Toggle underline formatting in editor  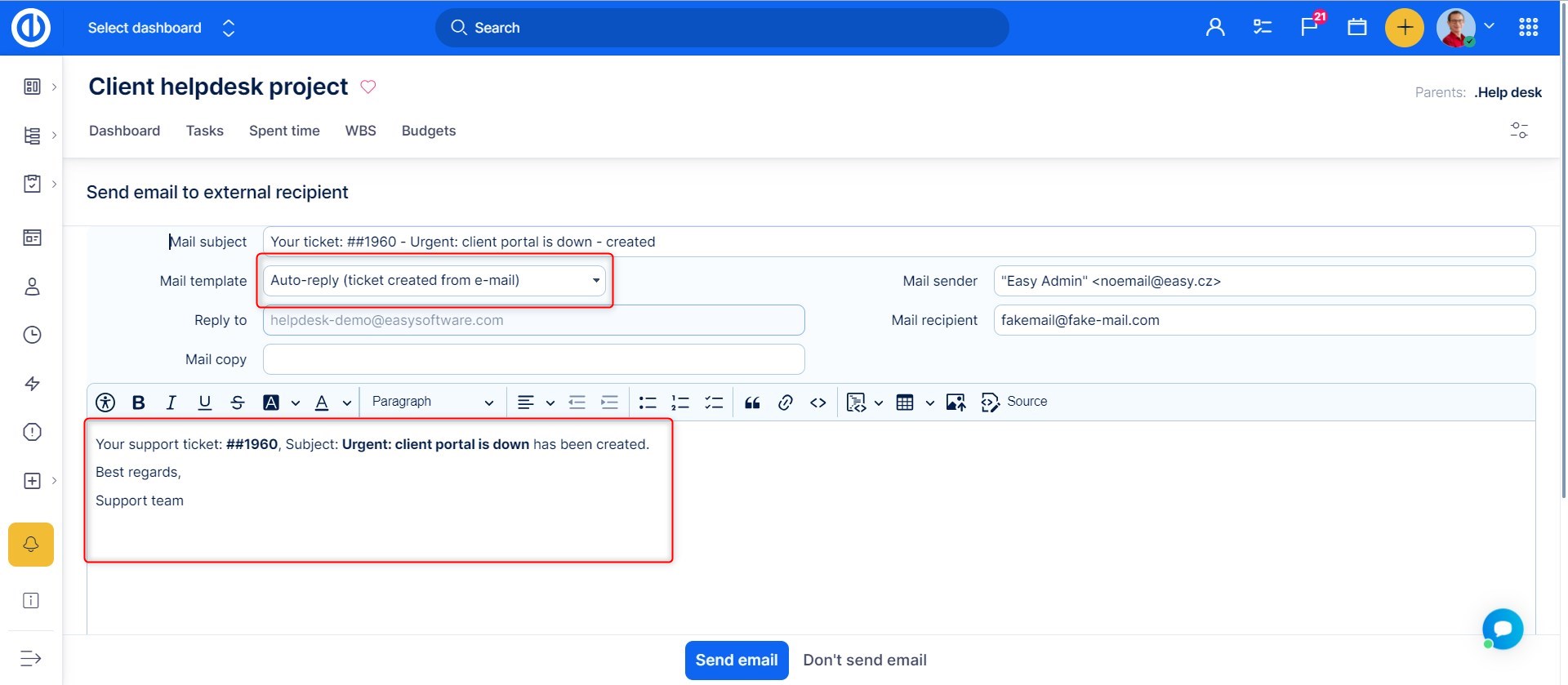point(204,403)
